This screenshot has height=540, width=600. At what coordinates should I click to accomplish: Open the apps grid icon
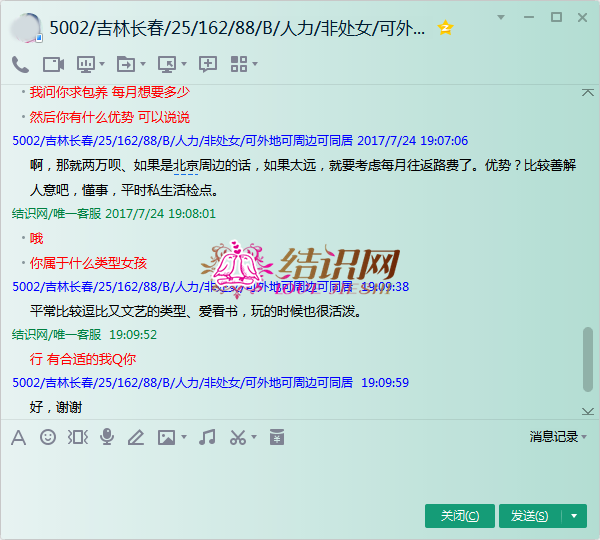239,64
